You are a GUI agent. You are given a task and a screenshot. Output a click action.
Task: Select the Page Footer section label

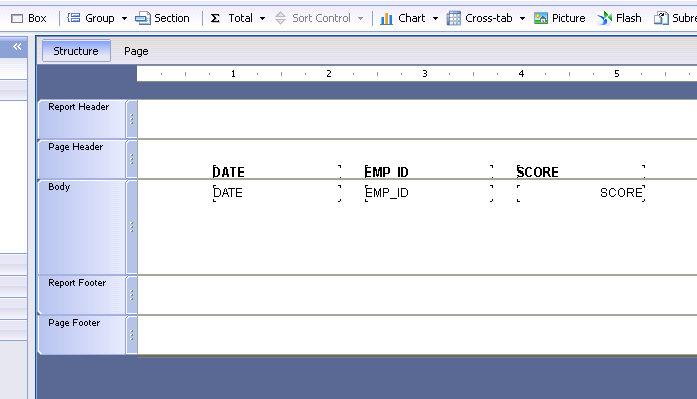click(74, 323)
